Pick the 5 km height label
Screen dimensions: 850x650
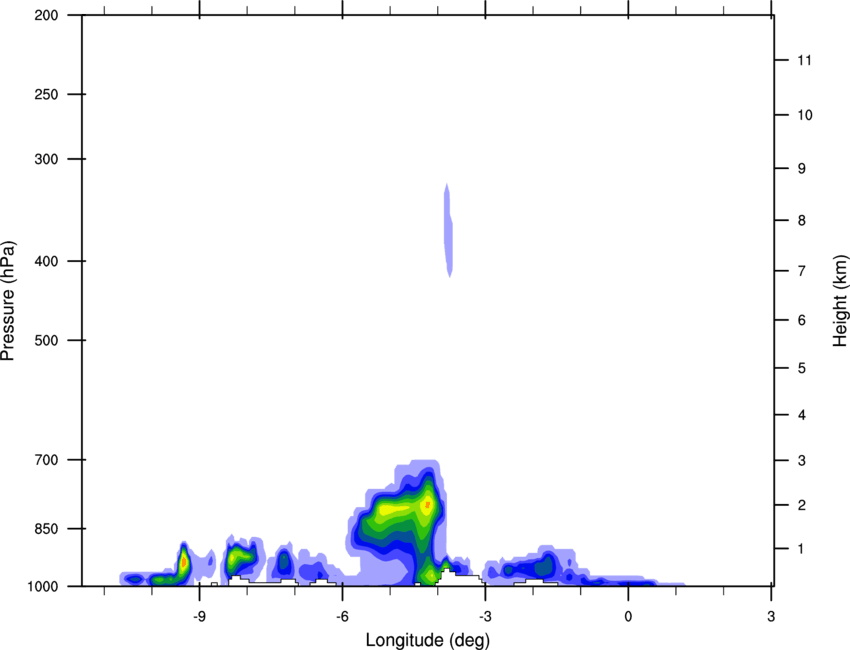click(802, 369)
